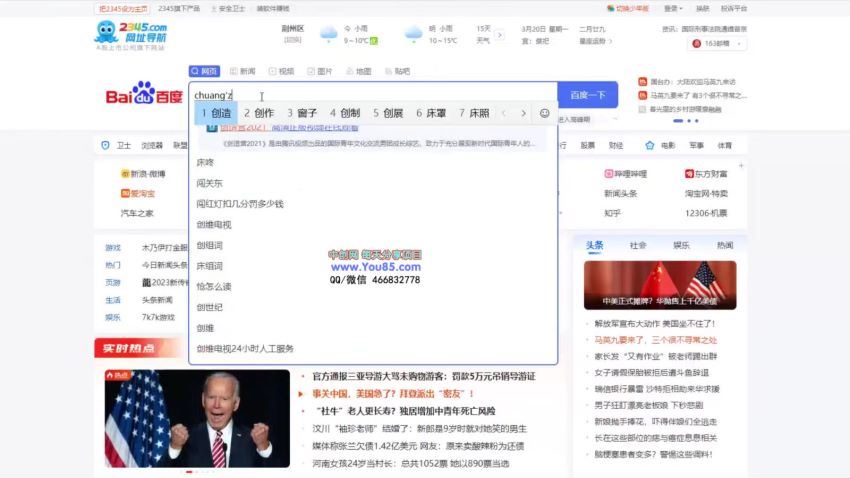Choose IME candidate 6 床罩
850x478 pixels.
point(432,113)
